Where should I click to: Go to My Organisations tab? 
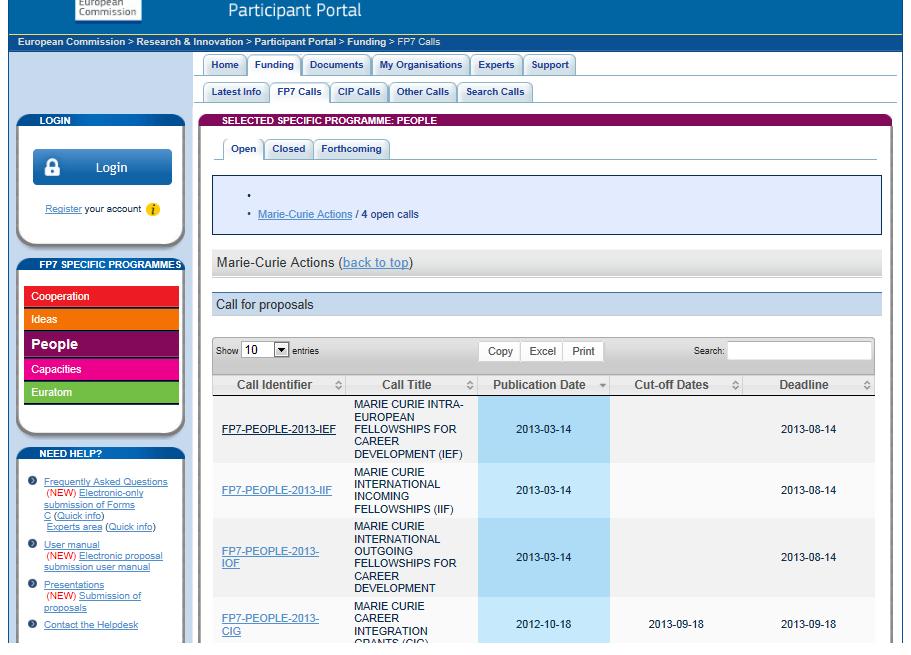coord(421,65)
